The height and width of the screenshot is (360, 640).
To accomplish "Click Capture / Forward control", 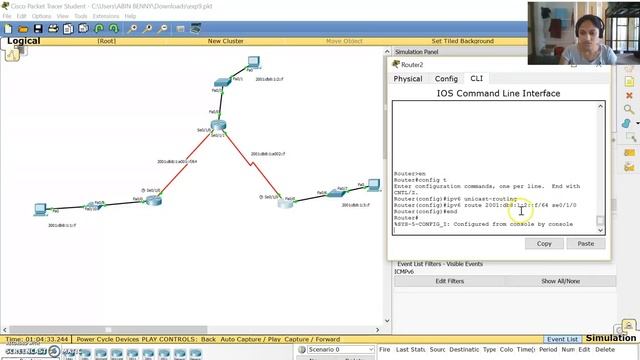I will point(312,339).
